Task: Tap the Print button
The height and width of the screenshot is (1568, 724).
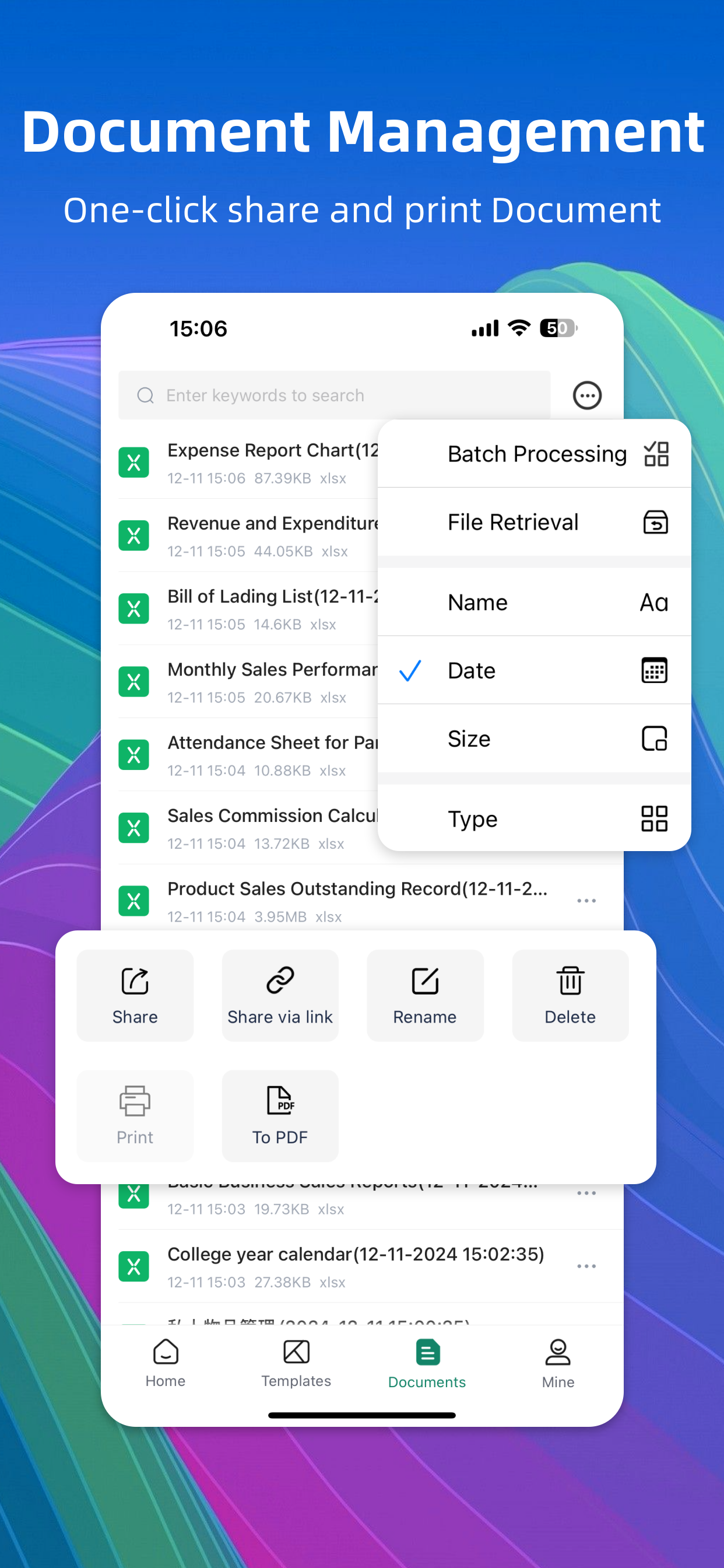Action: point(135,1116)
